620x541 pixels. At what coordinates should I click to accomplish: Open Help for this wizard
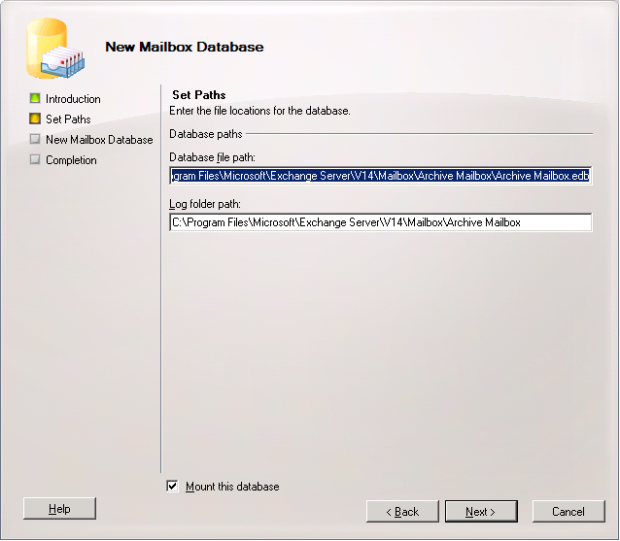tap(59, 509)
